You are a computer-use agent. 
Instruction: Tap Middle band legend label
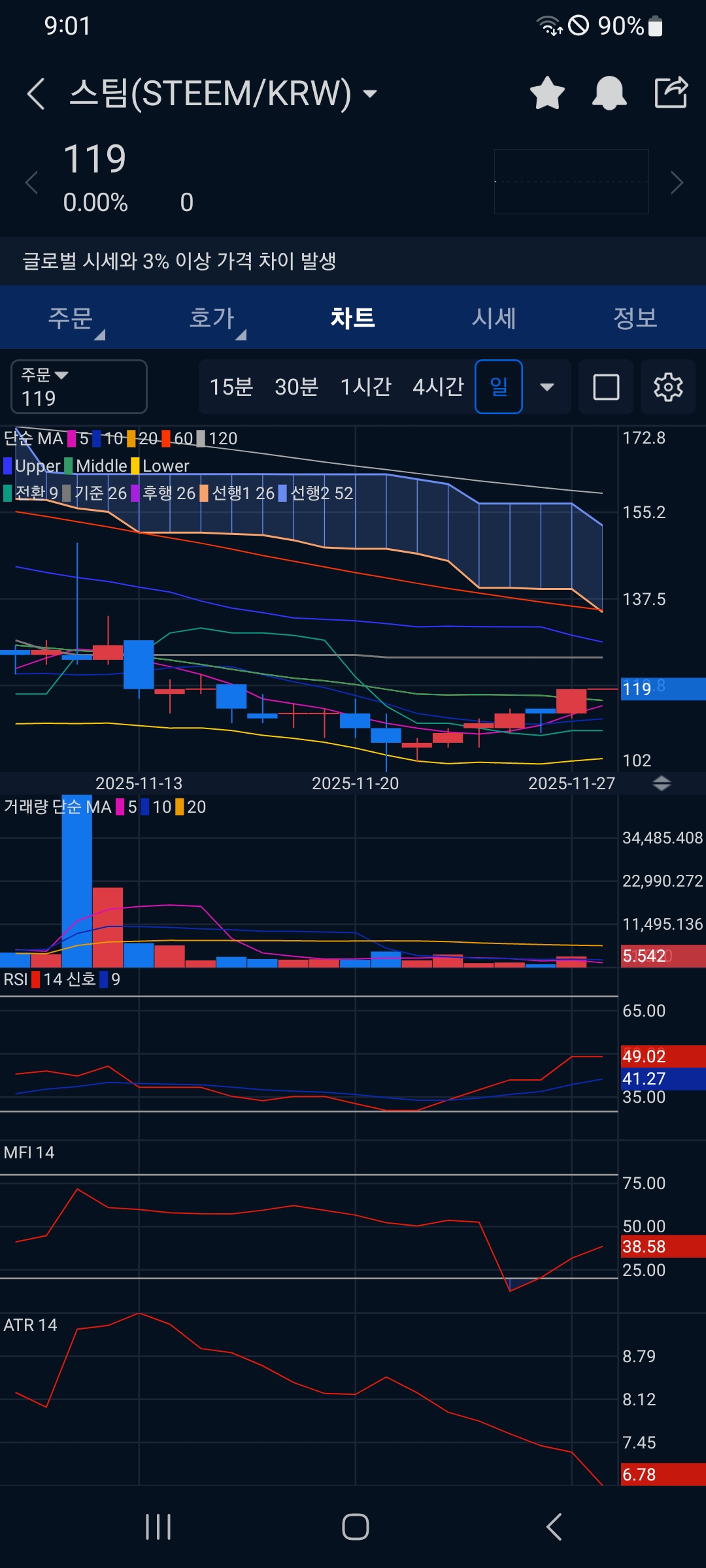tap(101, 466)
